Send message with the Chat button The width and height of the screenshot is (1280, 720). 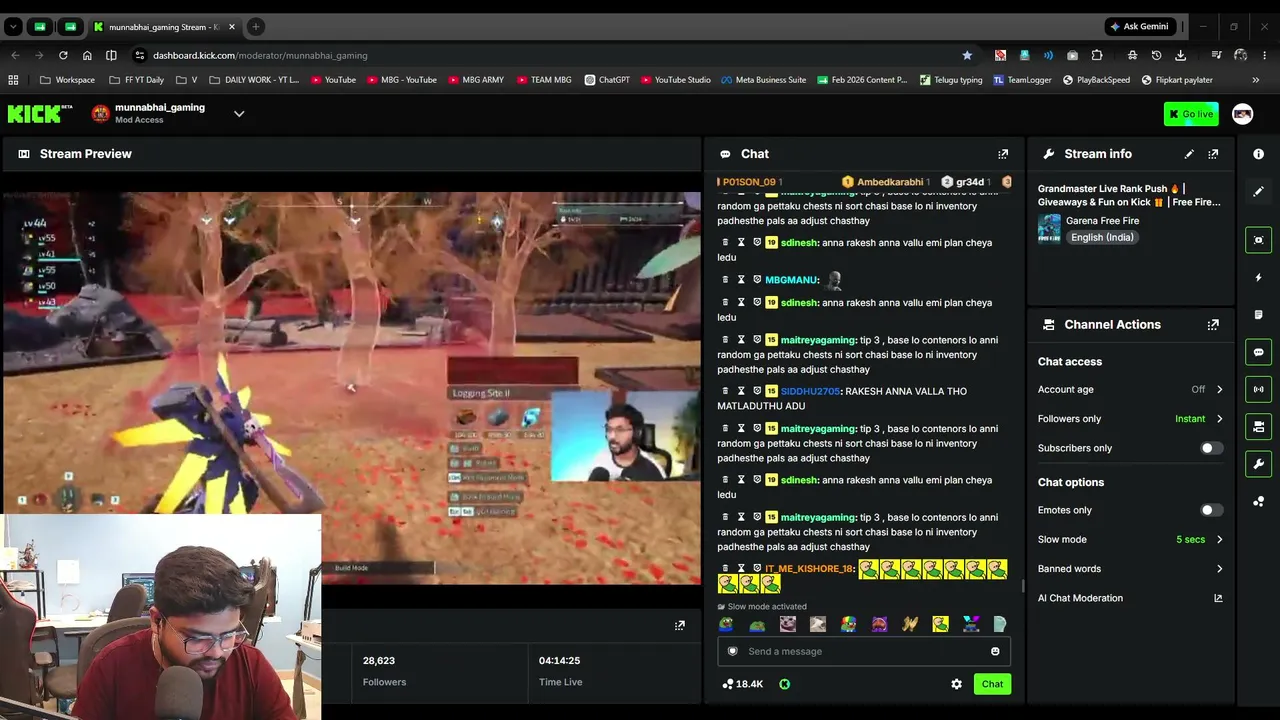click(992, 684)
